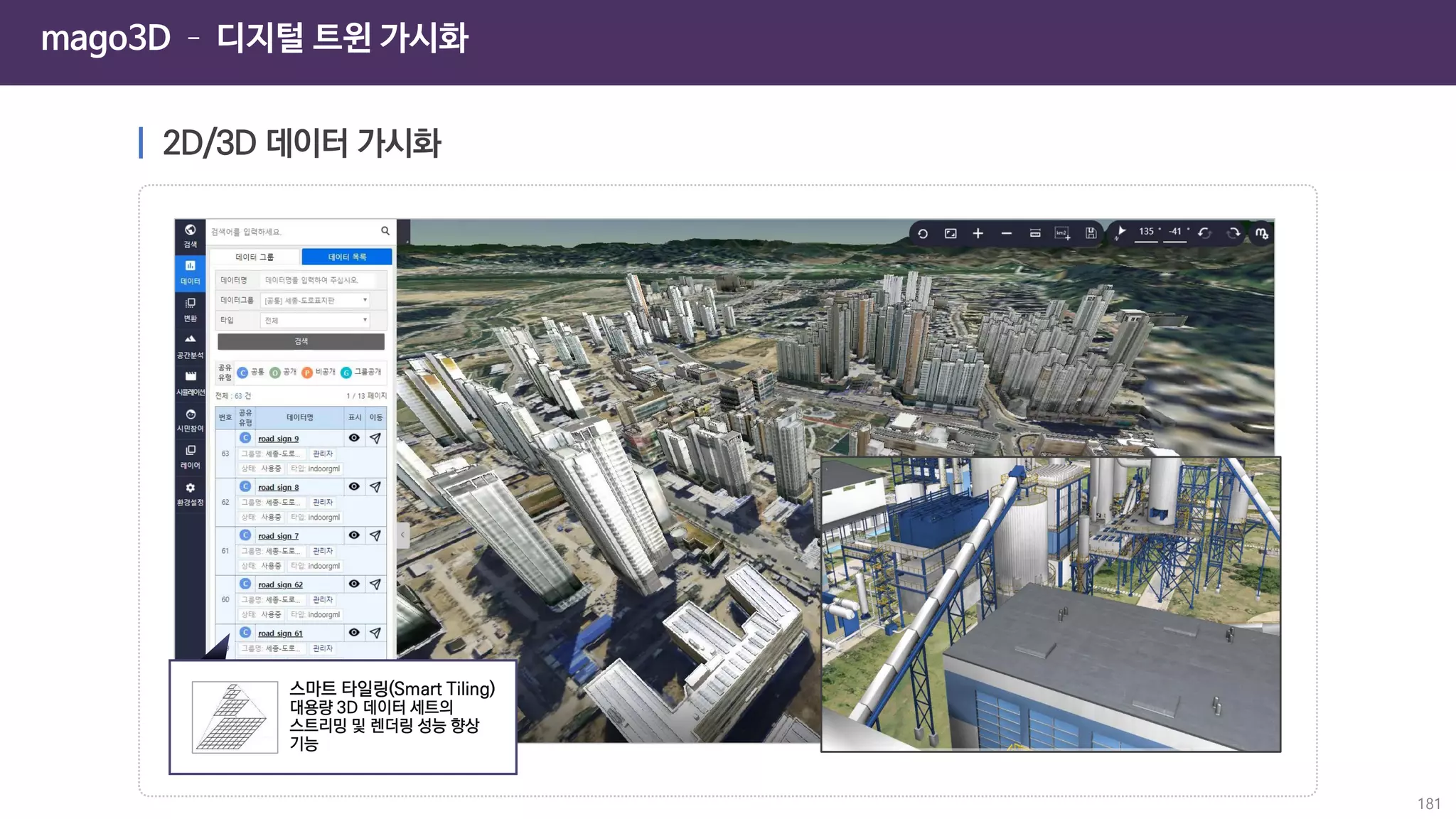
Task: Collapse the side panel with the arrow handle
Action: [x=402, y=535]
